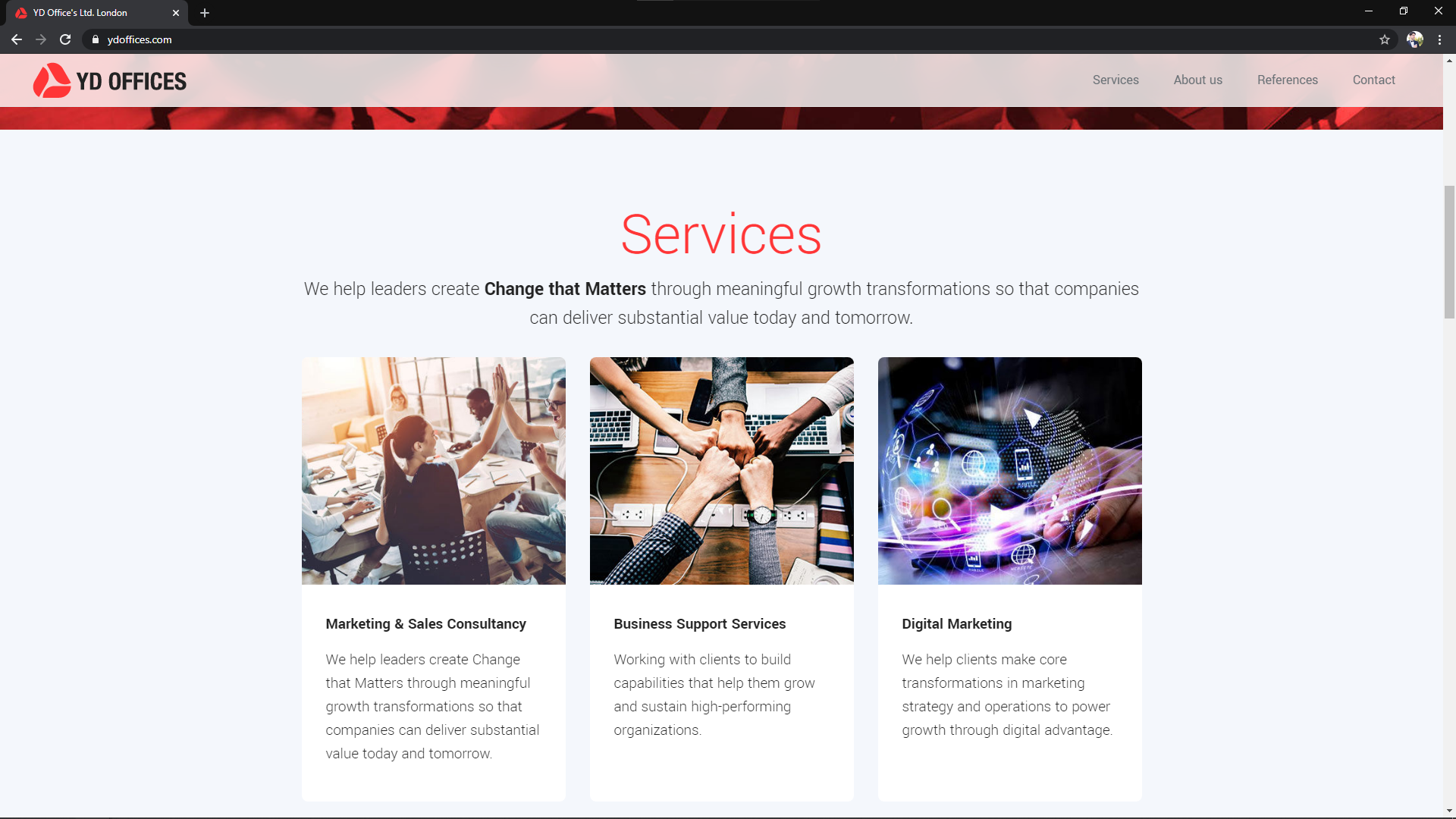Click the site lock icon in the address bar
1456x819 pixels.
coord(96,39)
